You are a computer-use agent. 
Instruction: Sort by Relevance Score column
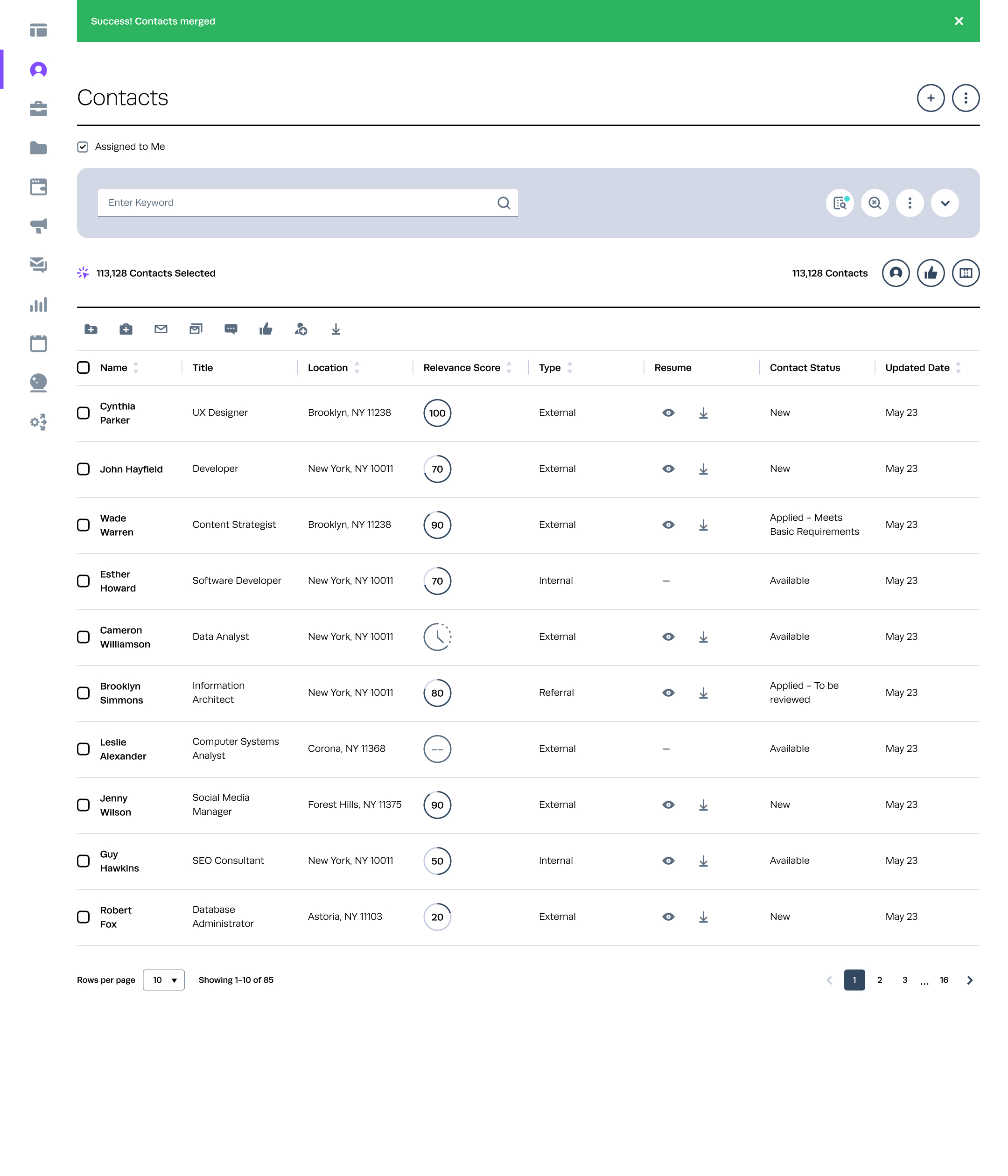pos(509,368)
